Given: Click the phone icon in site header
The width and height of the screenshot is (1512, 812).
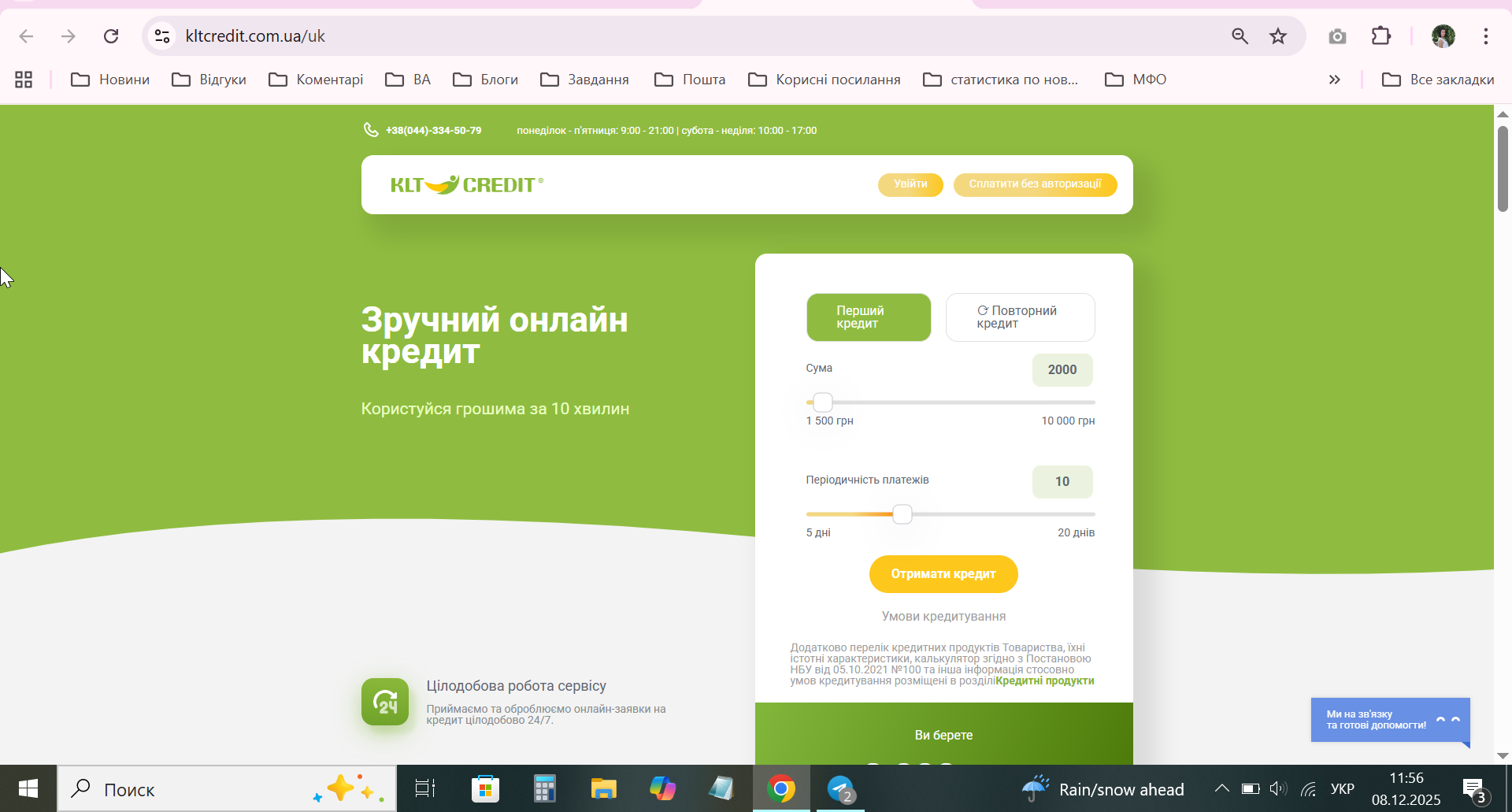Looking at the screenshot, I should (371, 130).
